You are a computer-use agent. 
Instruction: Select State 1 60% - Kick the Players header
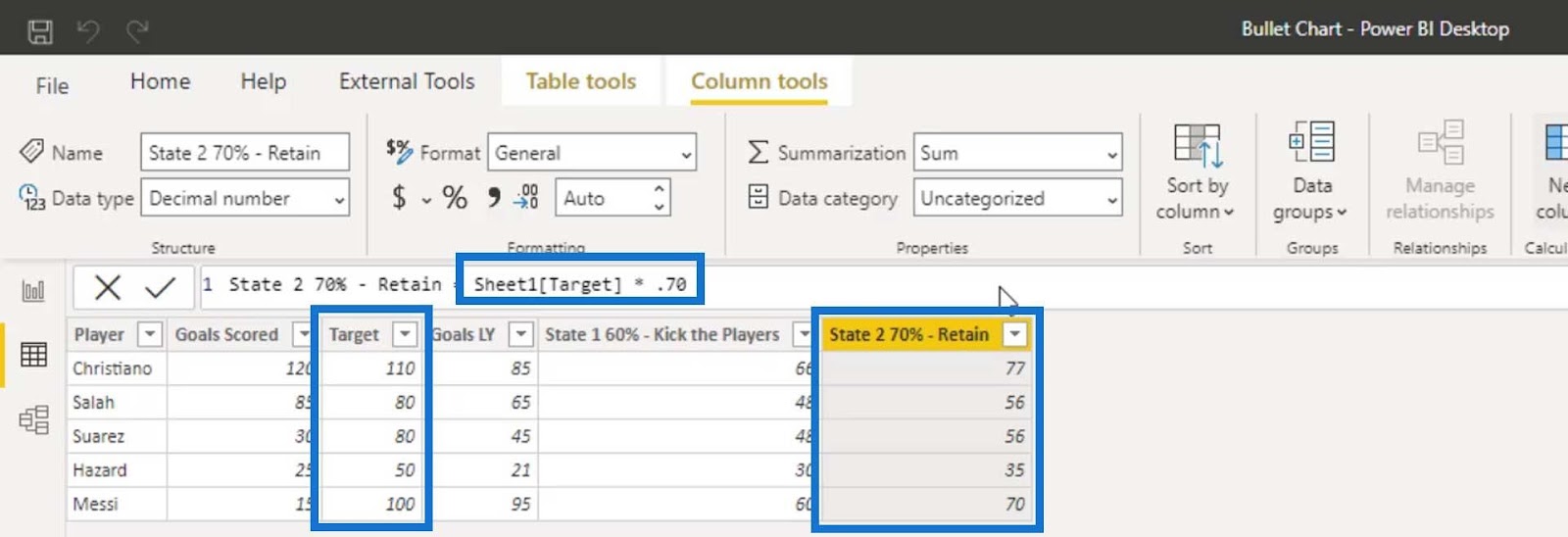click(662, 334)
